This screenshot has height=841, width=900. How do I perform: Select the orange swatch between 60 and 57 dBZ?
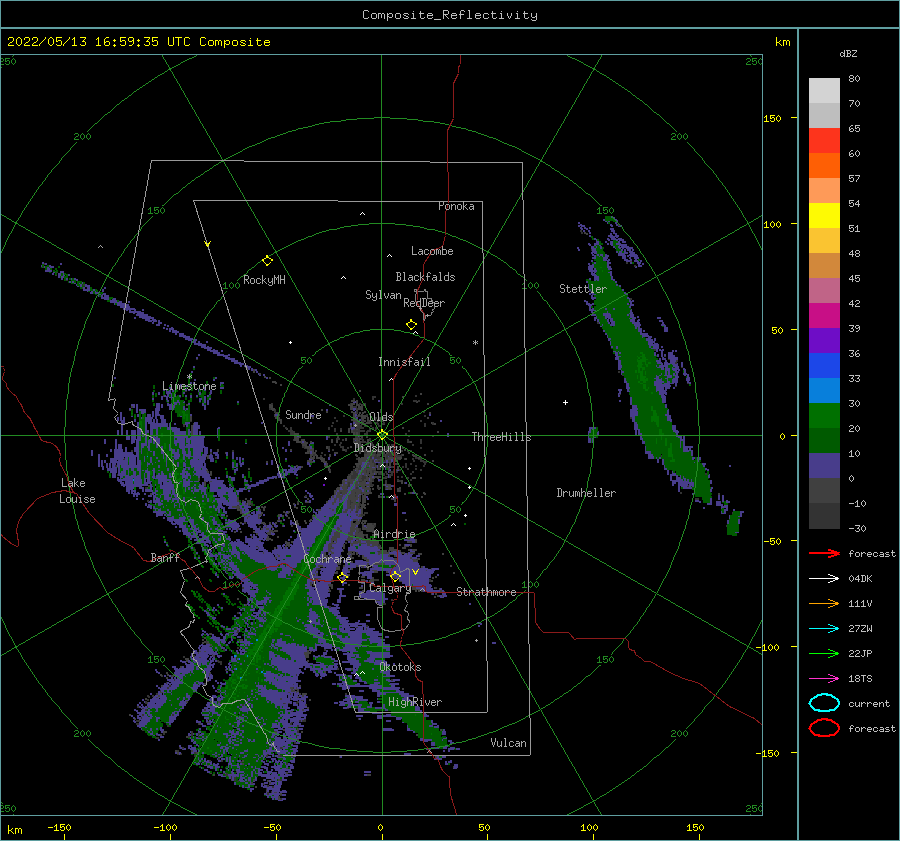pyautogui.click(x=824, y=165)
